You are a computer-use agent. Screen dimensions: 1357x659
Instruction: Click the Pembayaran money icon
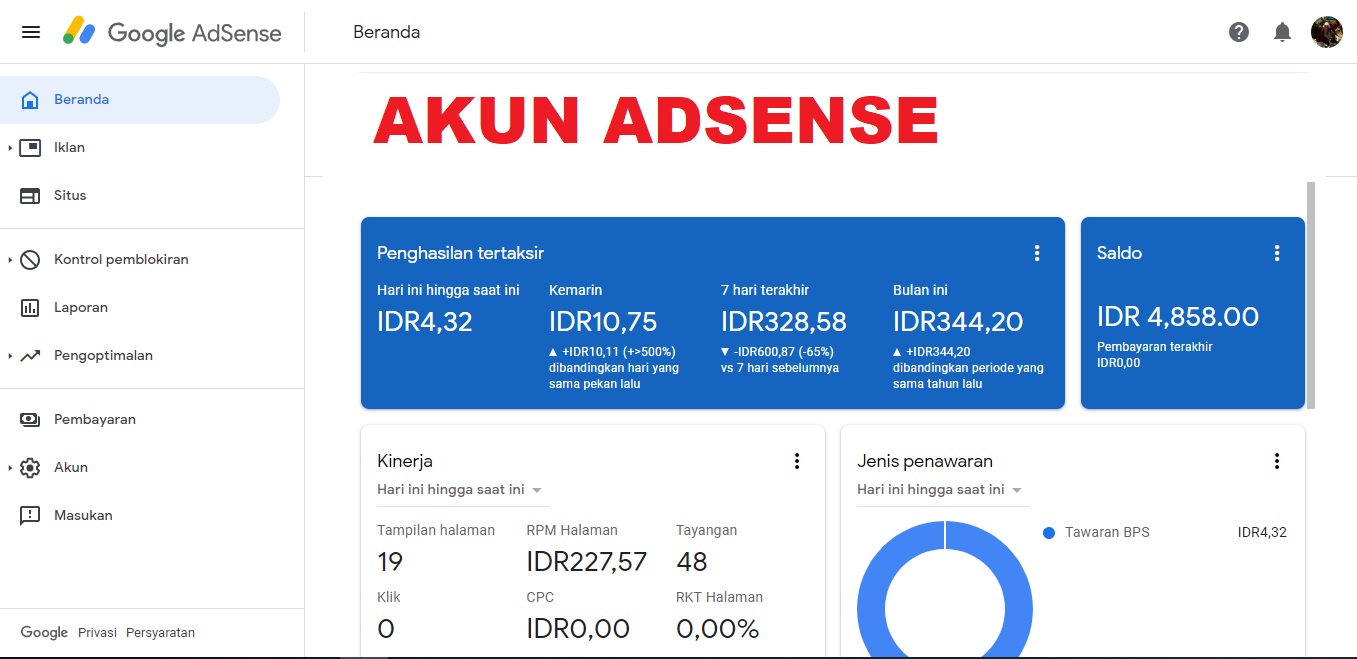30,420
